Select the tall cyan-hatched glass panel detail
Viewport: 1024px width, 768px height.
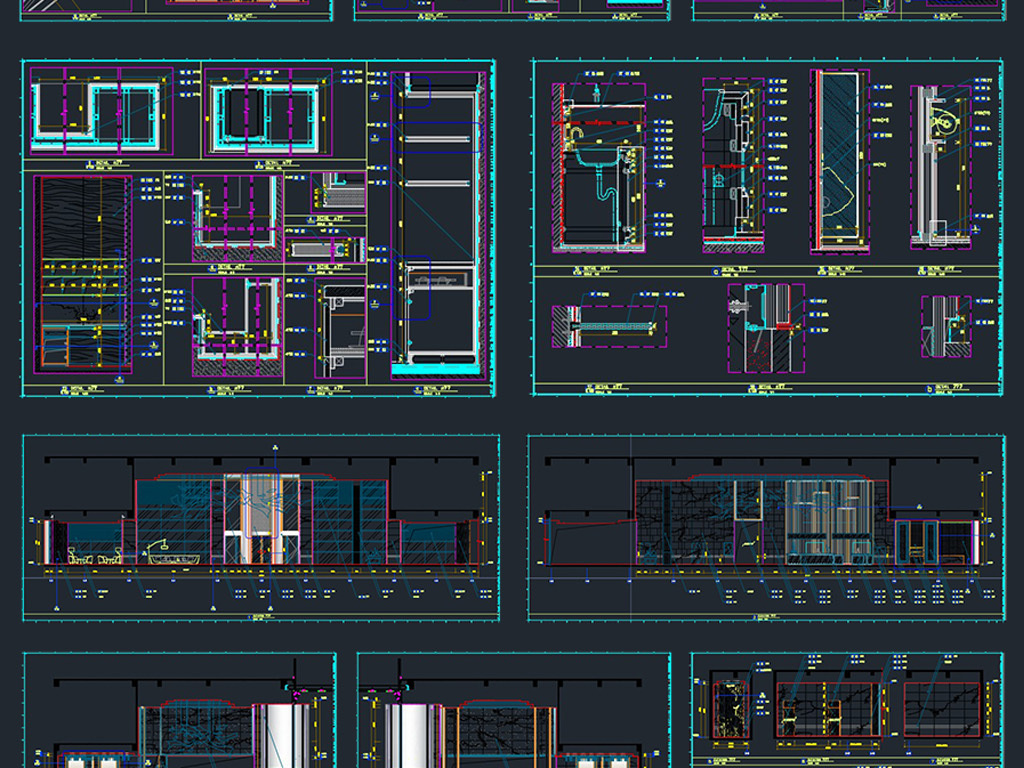click(839, 160)
